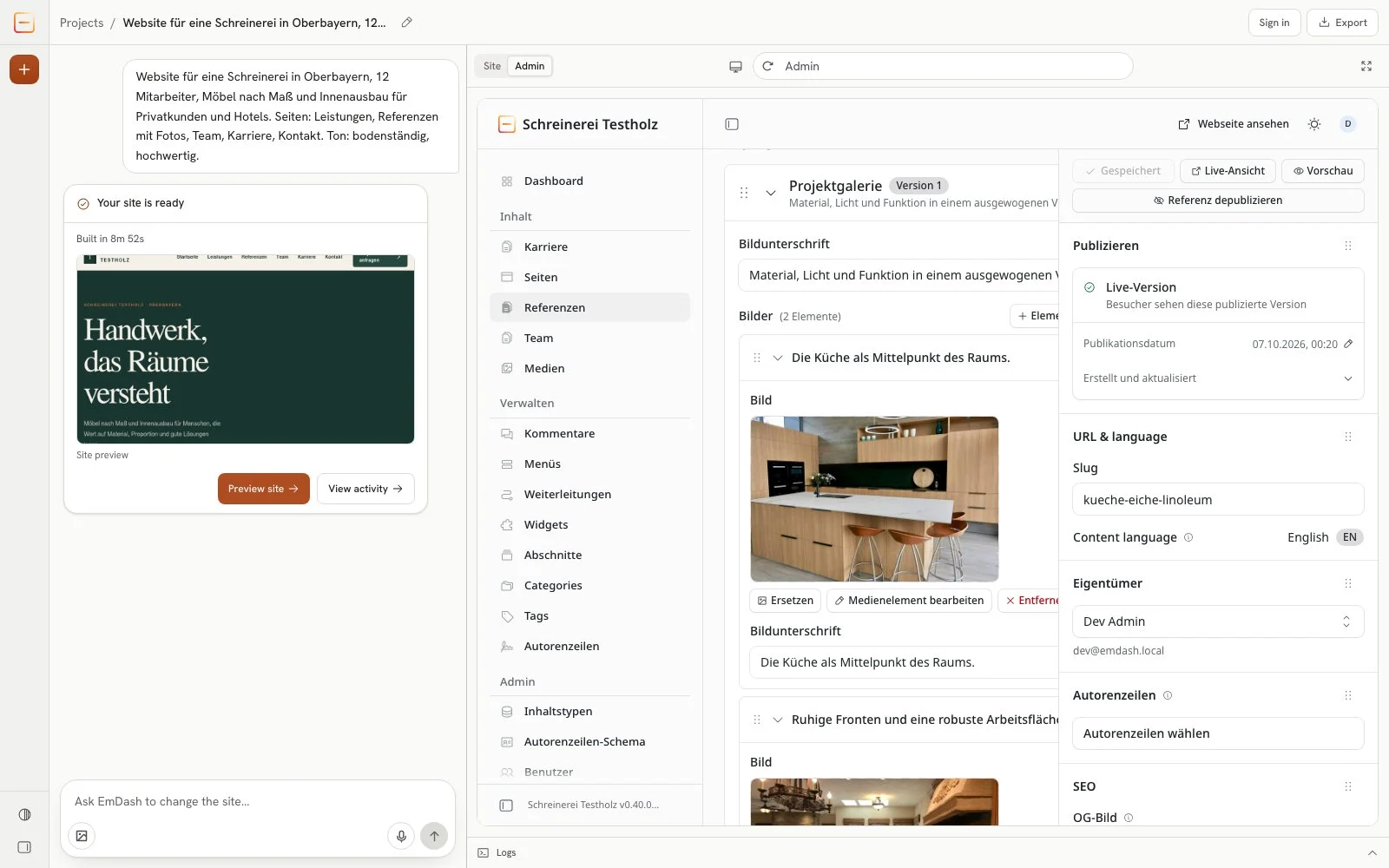Collapse the Projektgalerie block chevron
Image resolution: width=1389 pixels, height=868 pixels.
[770, 193]
